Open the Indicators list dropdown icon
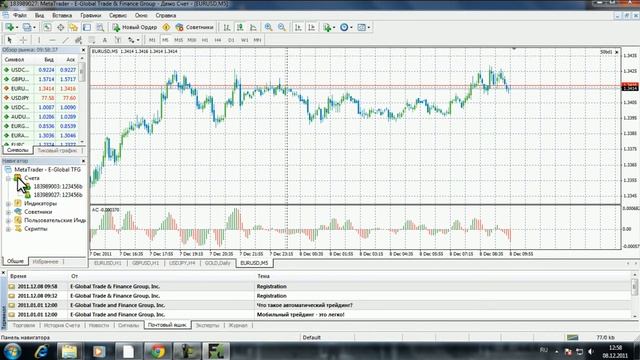The height and width of the screenshot is (360, 640). pyautogui.click(x=329, y=27)
